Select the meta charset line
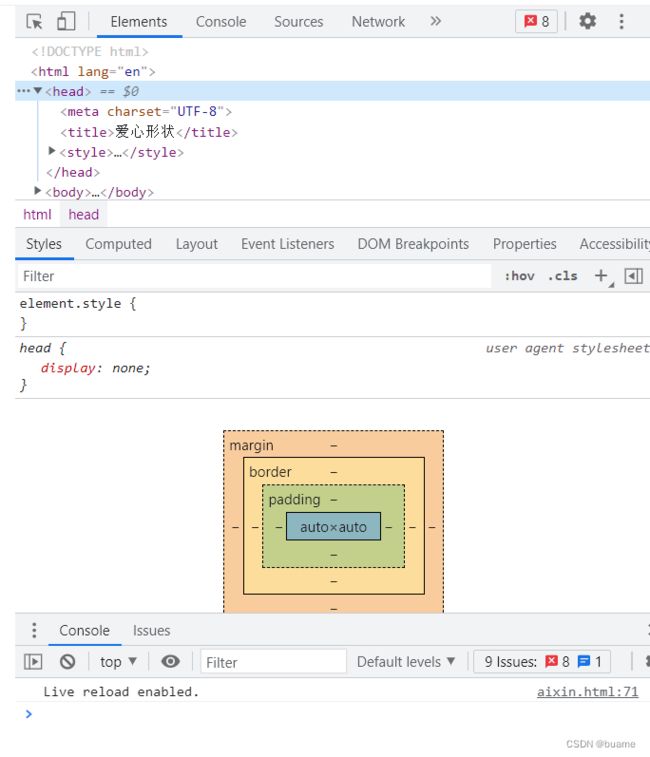Screen dimensions: 650x757 tap(146, 112)
